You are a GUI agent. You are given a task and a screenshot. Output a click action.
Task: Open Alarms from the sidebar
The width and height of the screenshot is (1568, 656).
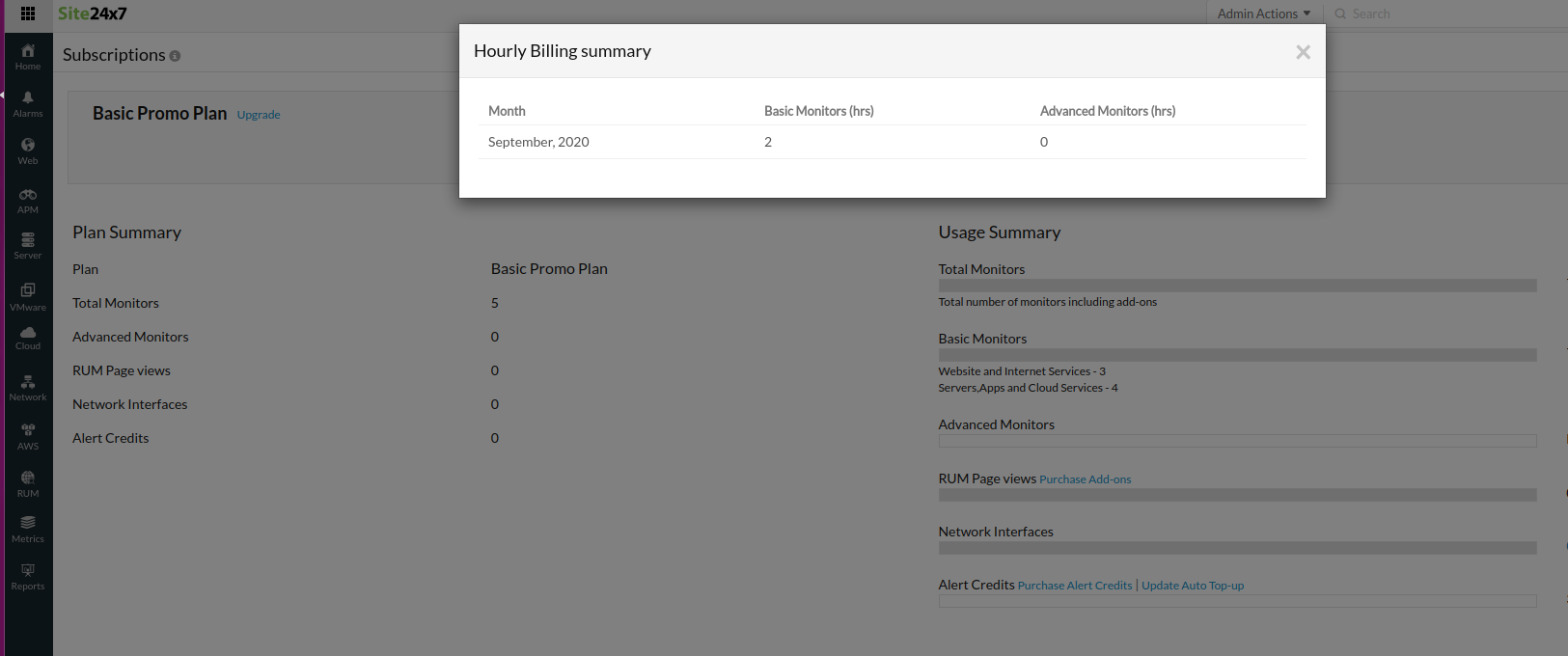[28, 104]
